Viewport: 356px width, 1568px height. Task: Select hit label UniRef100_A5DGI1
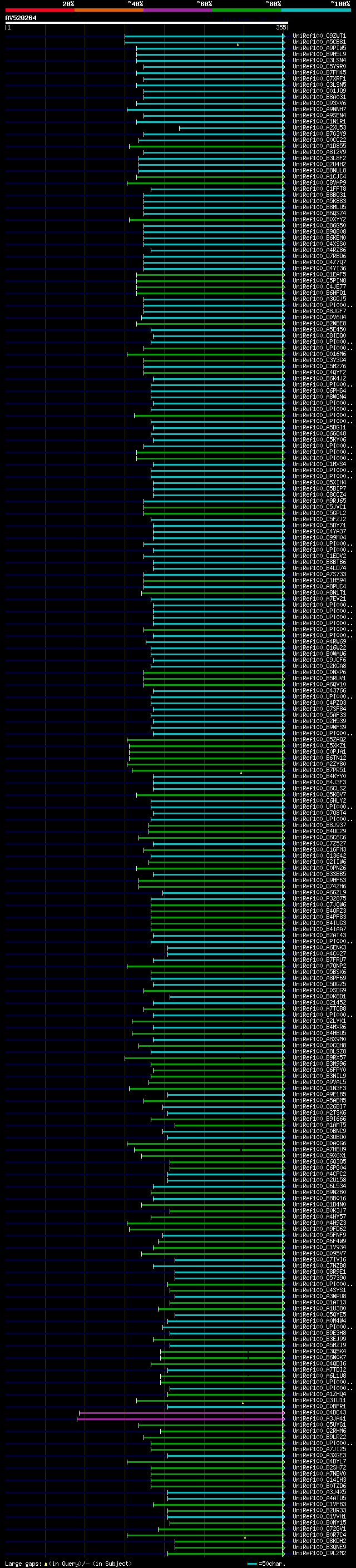[319, 427]
